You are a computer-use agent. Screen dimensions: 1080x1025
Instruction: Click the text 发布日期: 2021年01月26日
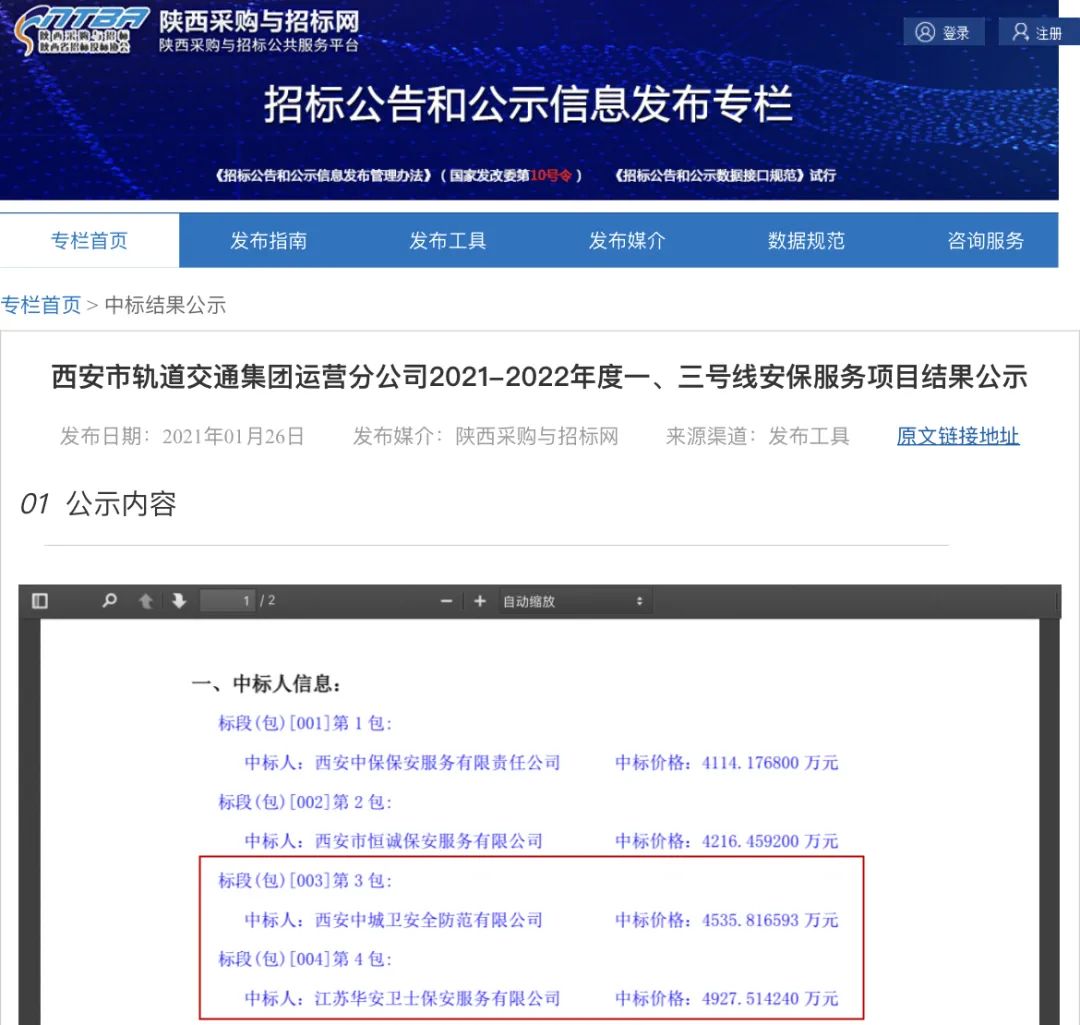coord(182,436)
